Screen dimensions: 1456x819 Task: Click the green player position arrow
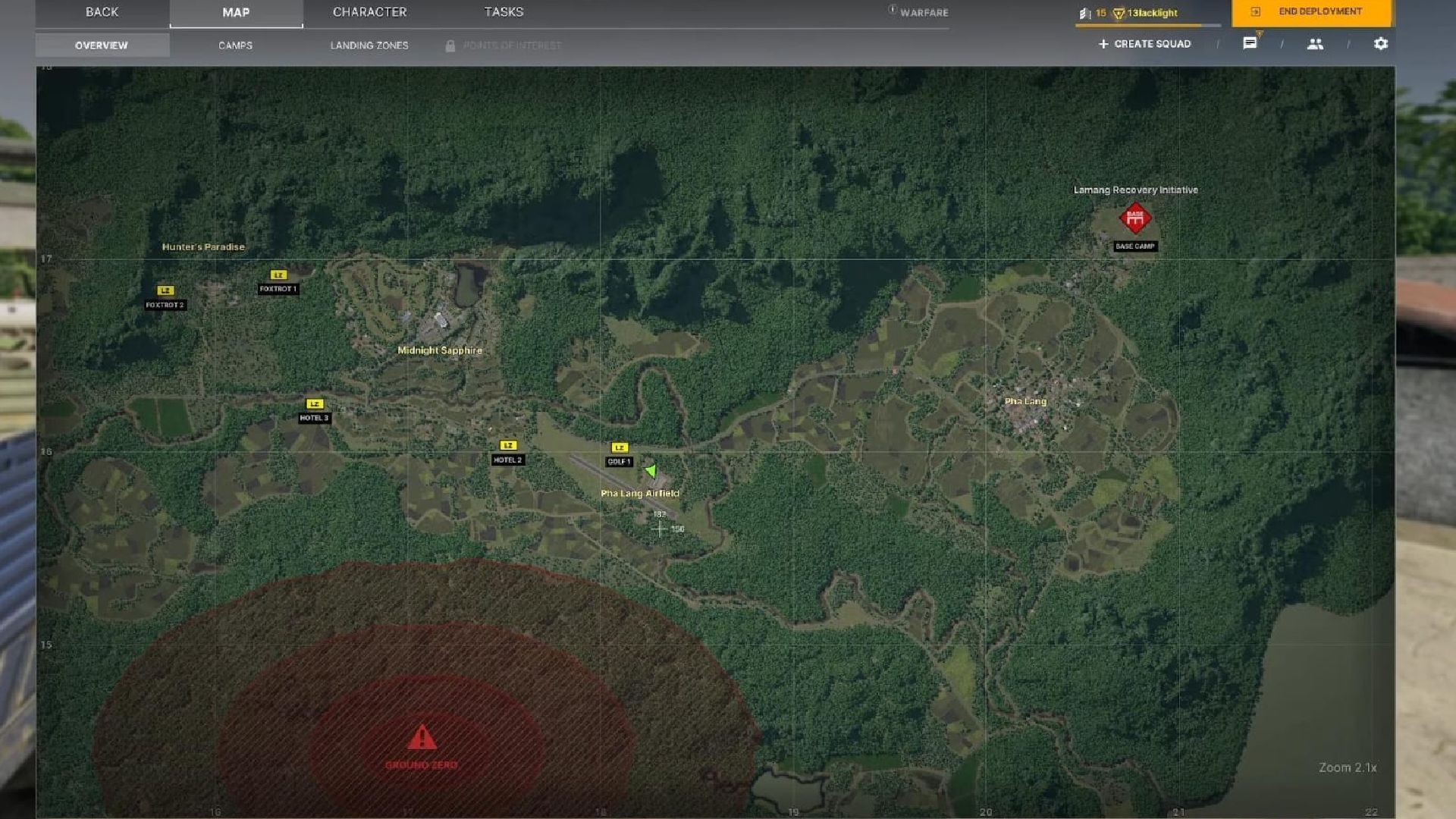click(x=651, y=472)
